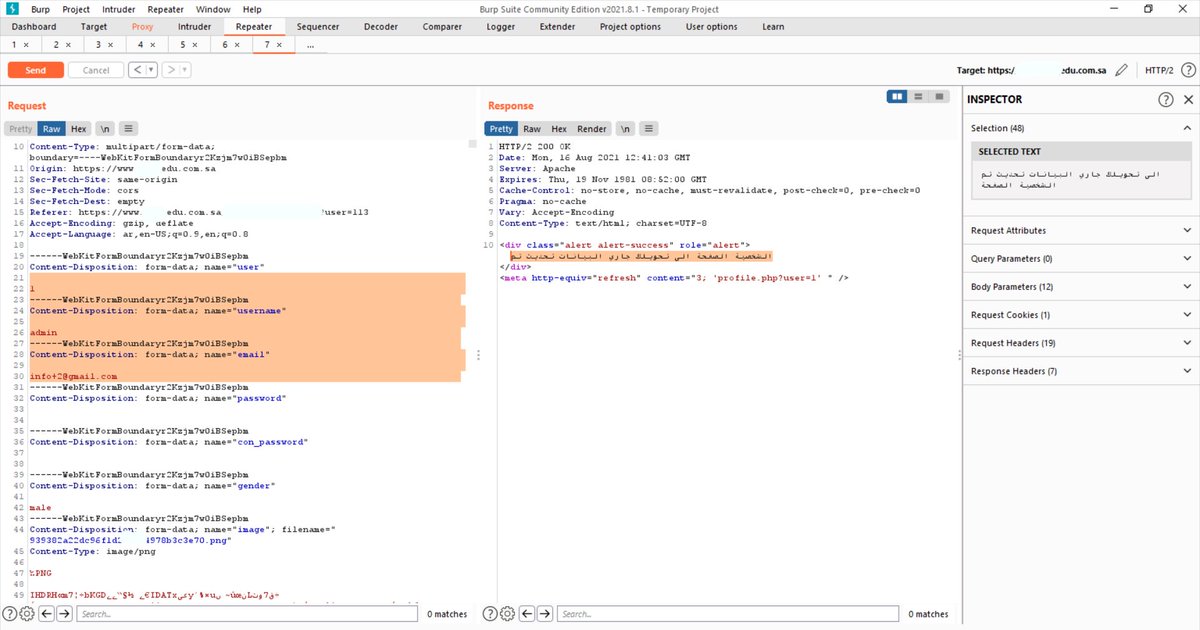Image resolution: width=1200 pixels, height=630 pixels.
Task: Click next match arrow in Response search
Action: (543, 614)
